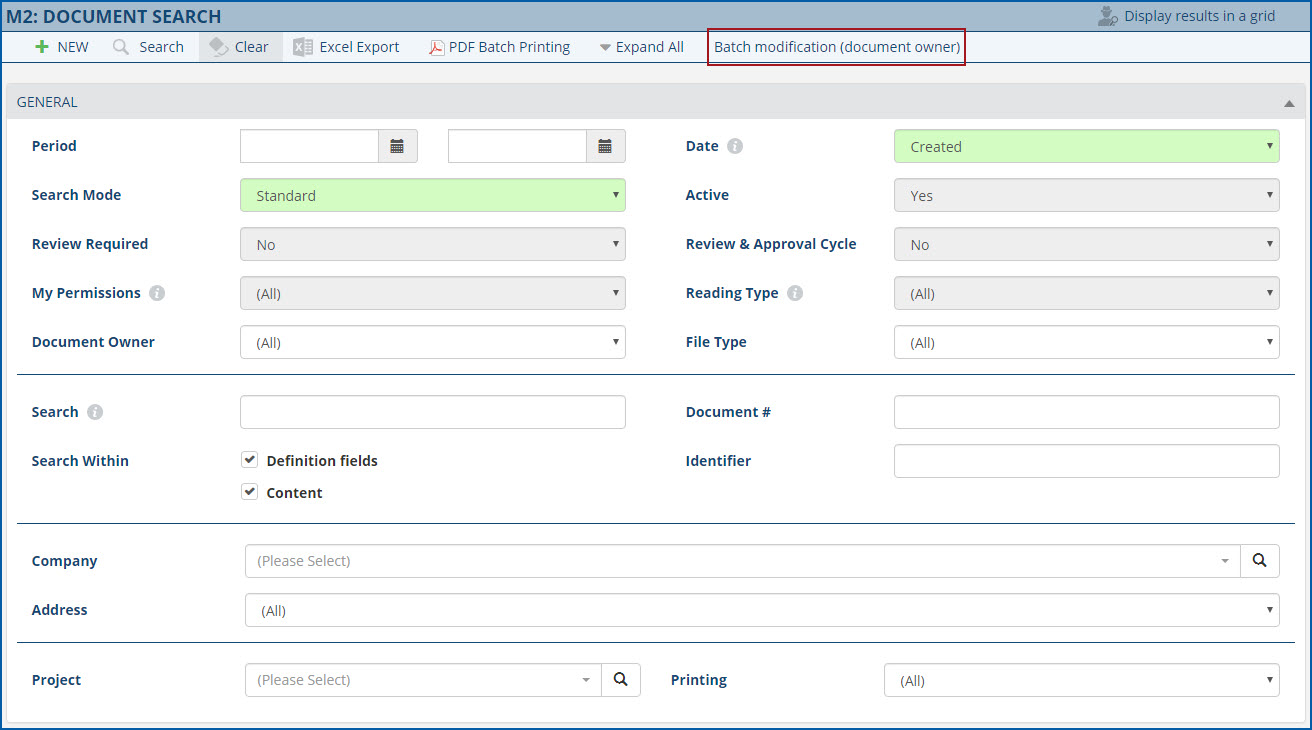Click the NEW toolbar label

tap(73, 47)
